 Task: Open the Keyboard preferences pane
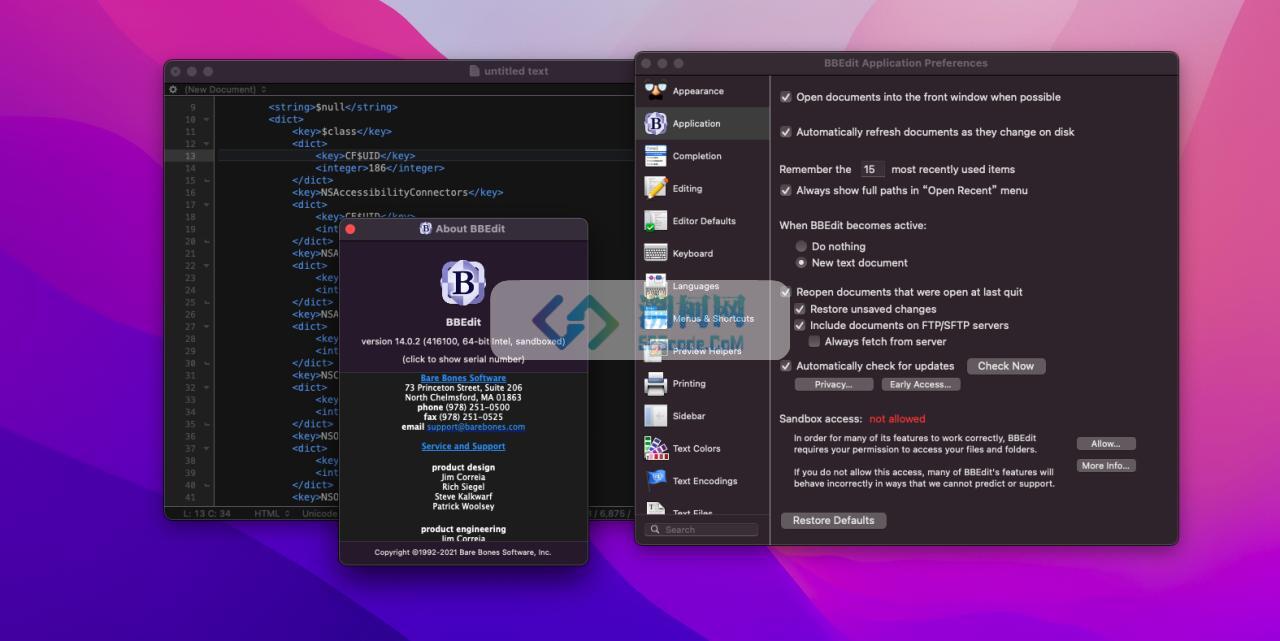coord(703,254)
